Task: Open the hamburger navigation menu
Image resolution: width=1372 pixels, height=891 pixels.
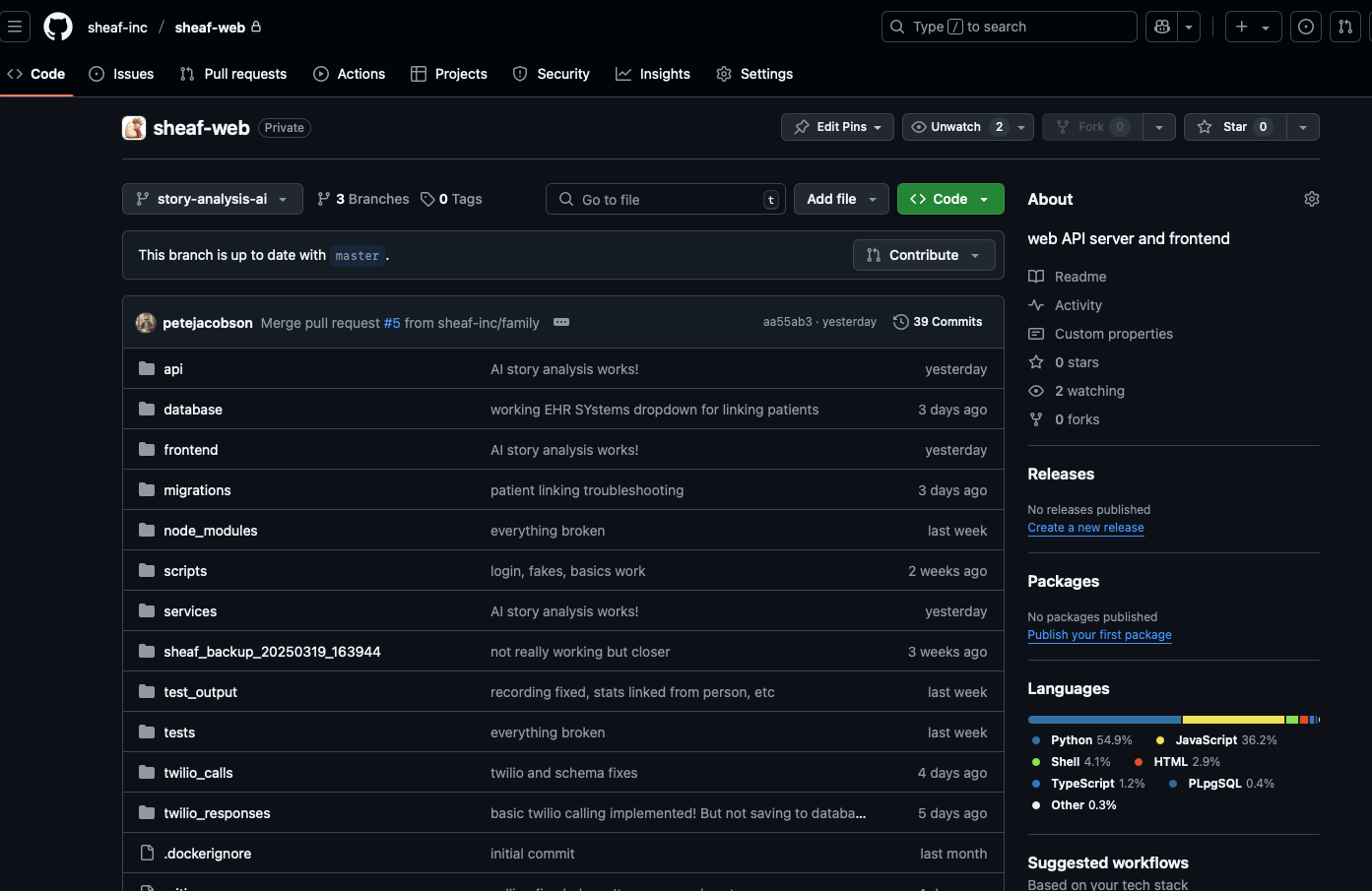Action: coord(15,27)
